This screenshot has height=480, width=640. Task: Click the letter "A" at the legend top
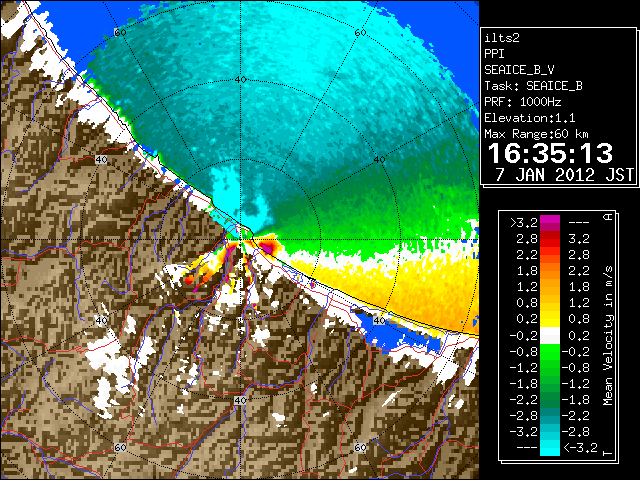(608, 217)
